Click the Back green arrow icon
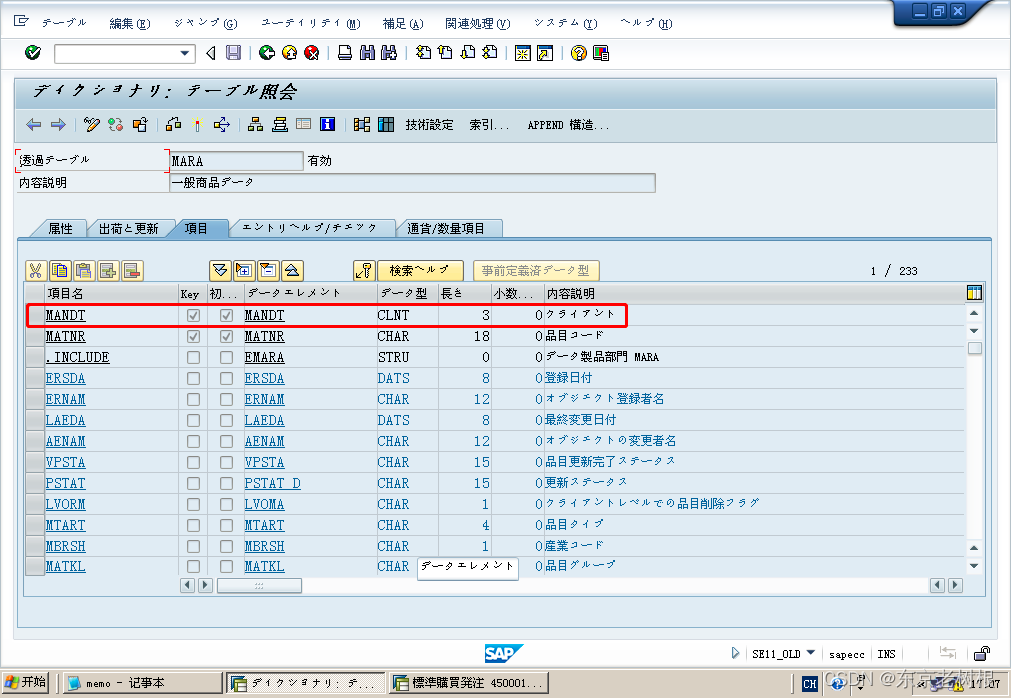 click(267, 54)
